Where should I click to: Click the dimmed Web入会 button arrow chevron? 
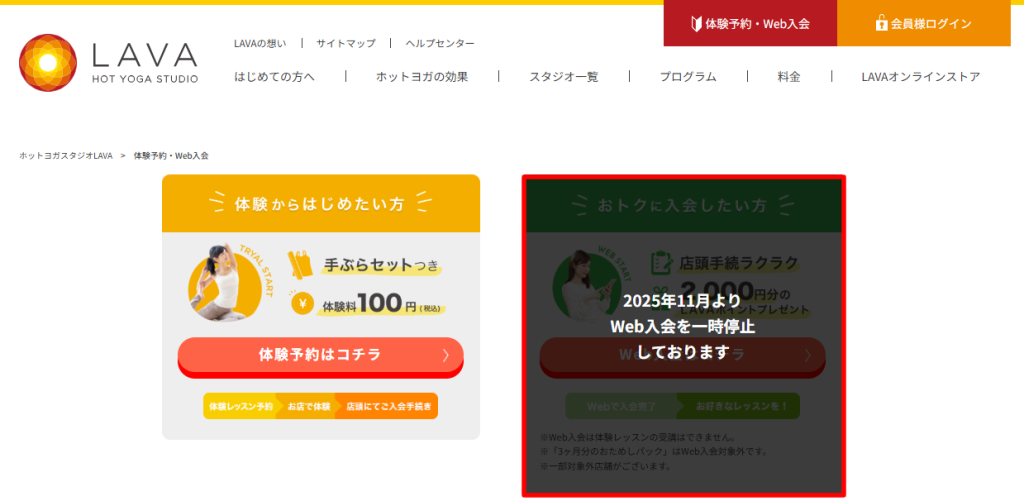(x=808, y=355)
